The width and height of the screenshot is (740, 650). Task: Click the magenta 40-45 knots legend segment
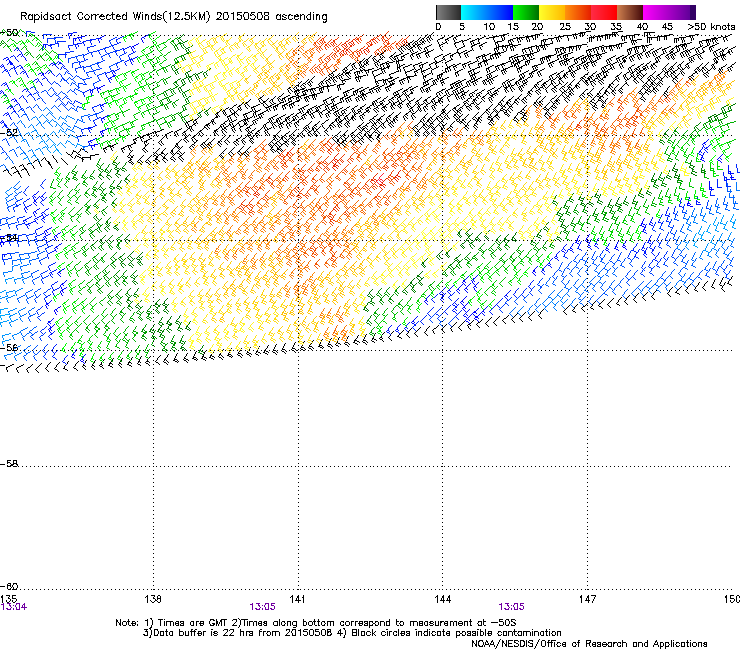tap(656, 12)
